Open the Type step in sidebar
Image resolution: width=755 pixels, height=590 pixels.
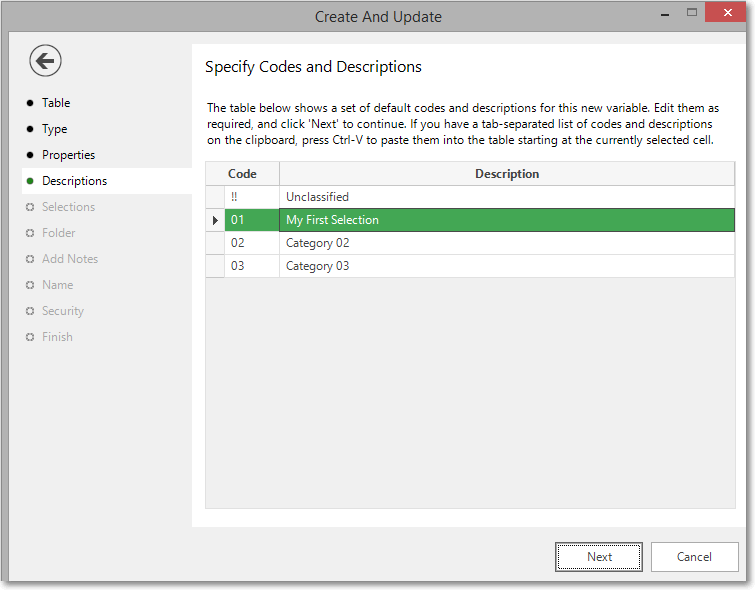(54, 129)
